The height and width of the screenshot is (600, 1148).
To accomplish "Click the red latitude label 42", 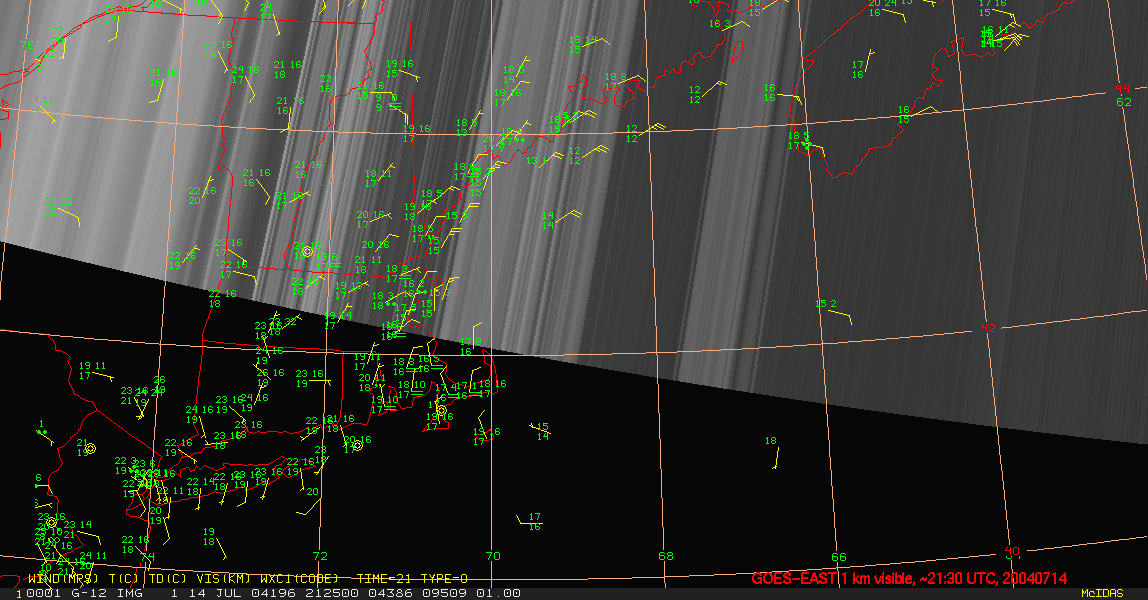I will coord(988,328).
